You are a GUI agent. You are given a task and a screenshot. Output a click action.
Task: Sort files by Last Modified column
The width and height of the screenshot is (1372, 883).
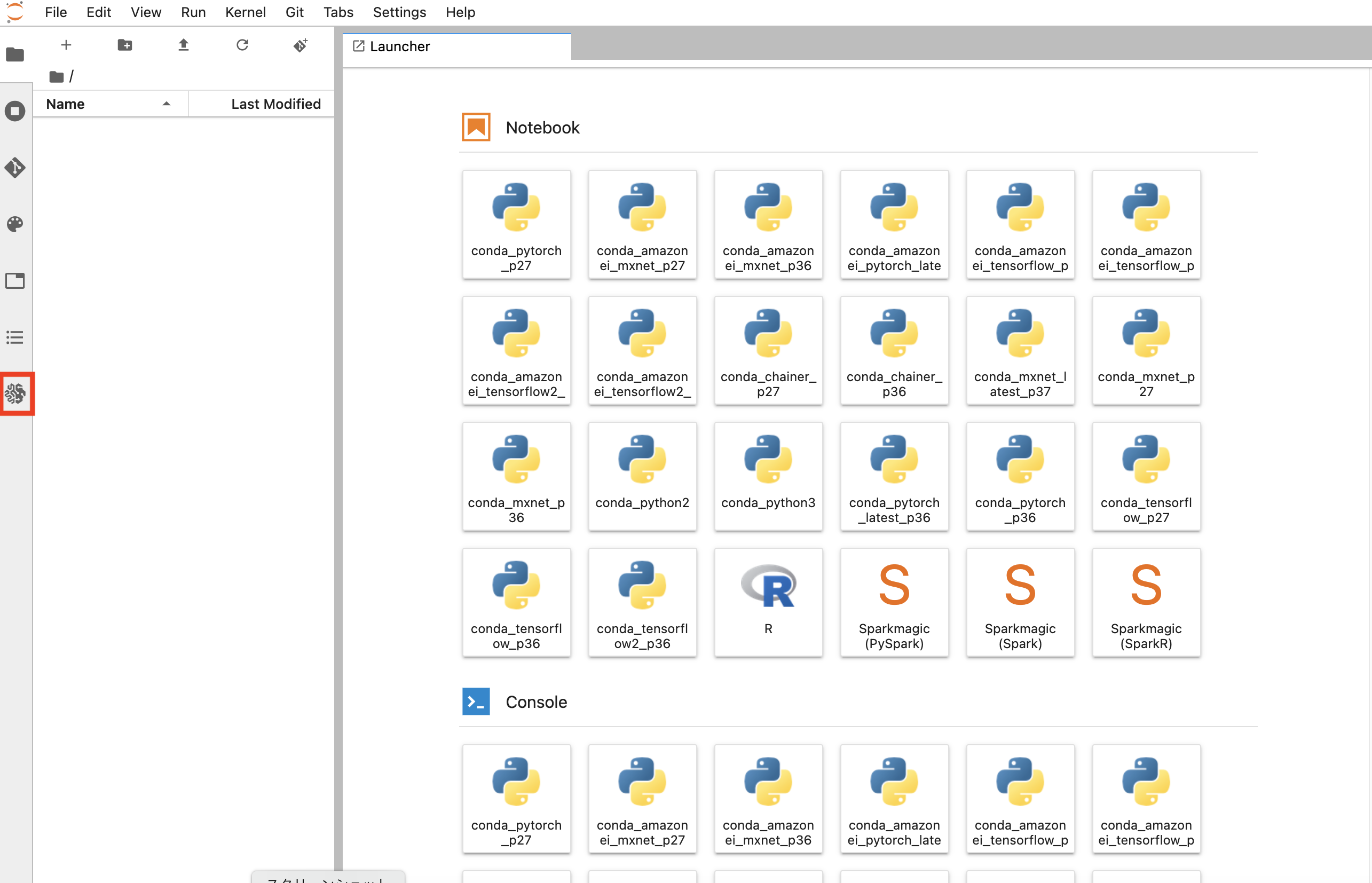click(x=275, y=104)
